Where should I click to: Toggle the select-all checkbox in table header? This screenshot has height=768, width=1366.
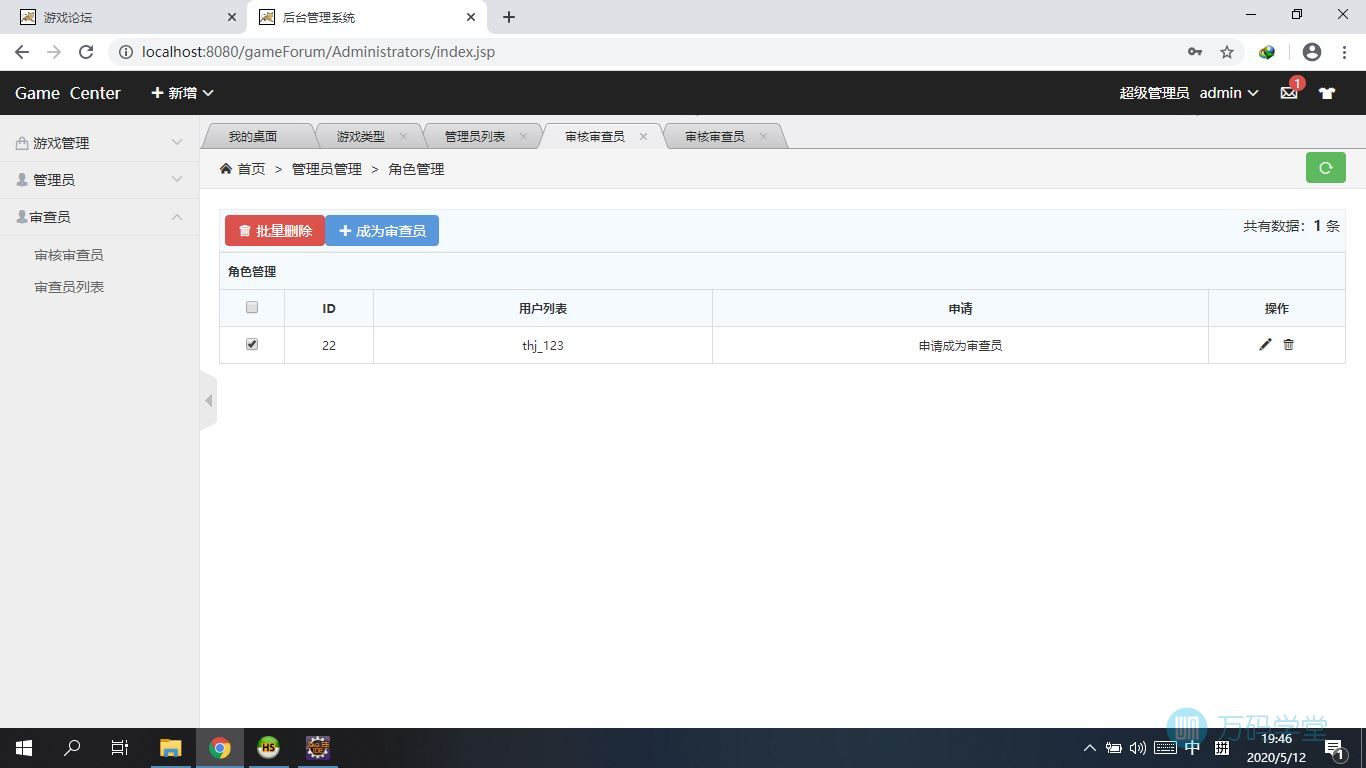tap(252, 307)
